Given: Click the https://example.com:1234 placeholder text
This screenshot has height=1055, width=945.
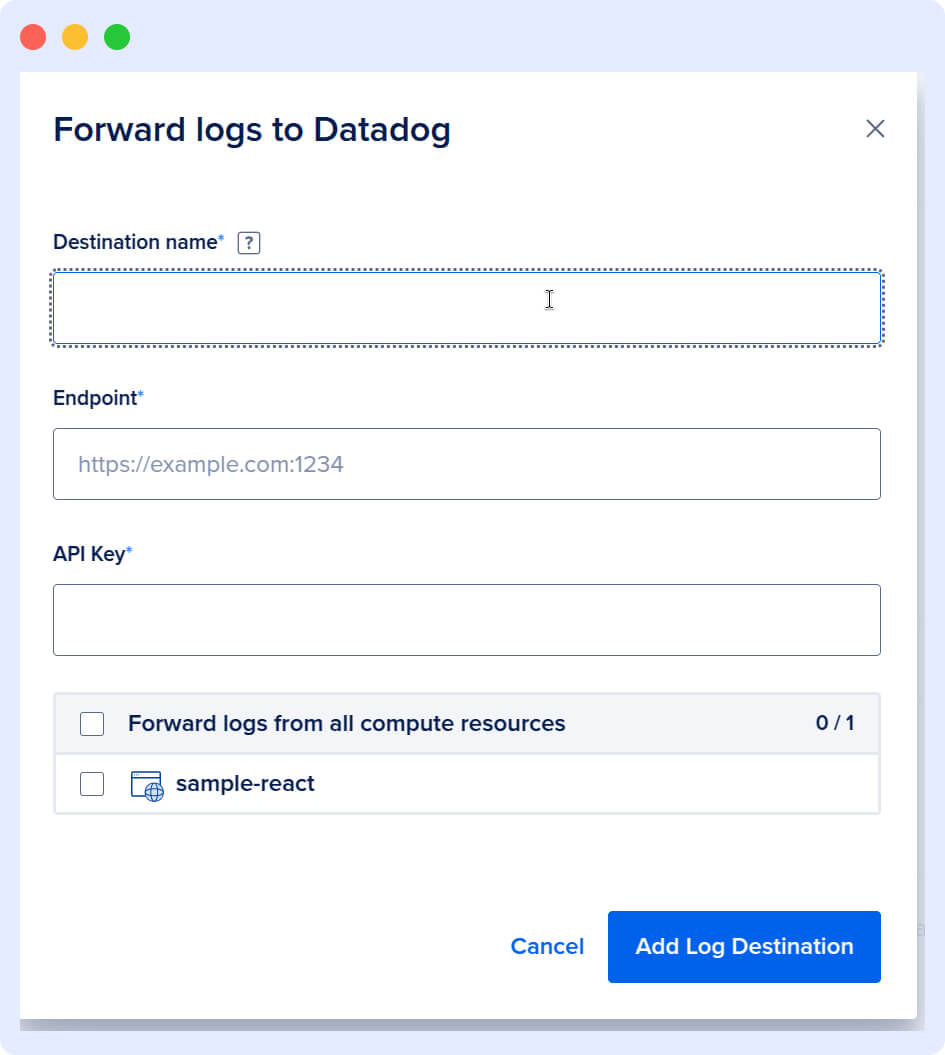Looking at the screenshot, I should pyautogui.click(x=211, y=464).
